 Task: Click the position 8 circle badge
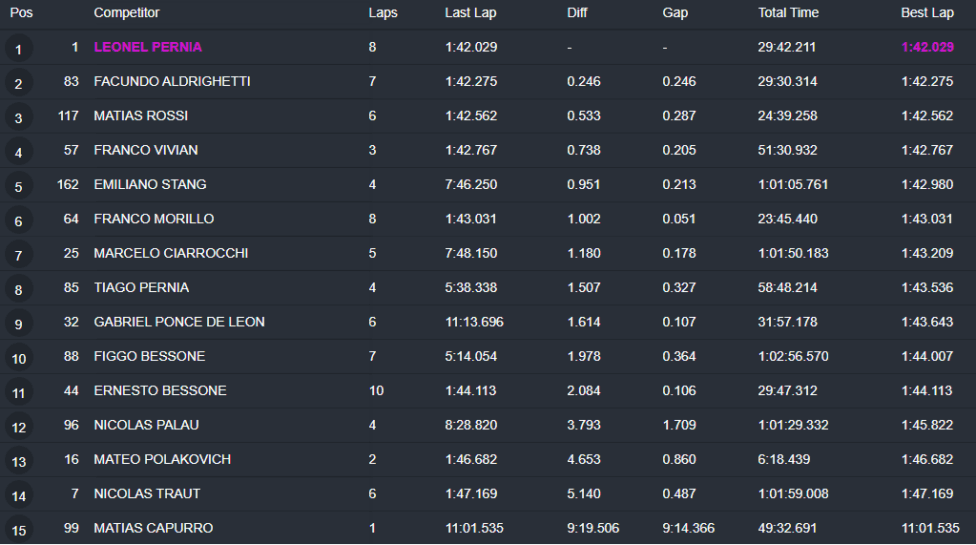click(19, 290)
